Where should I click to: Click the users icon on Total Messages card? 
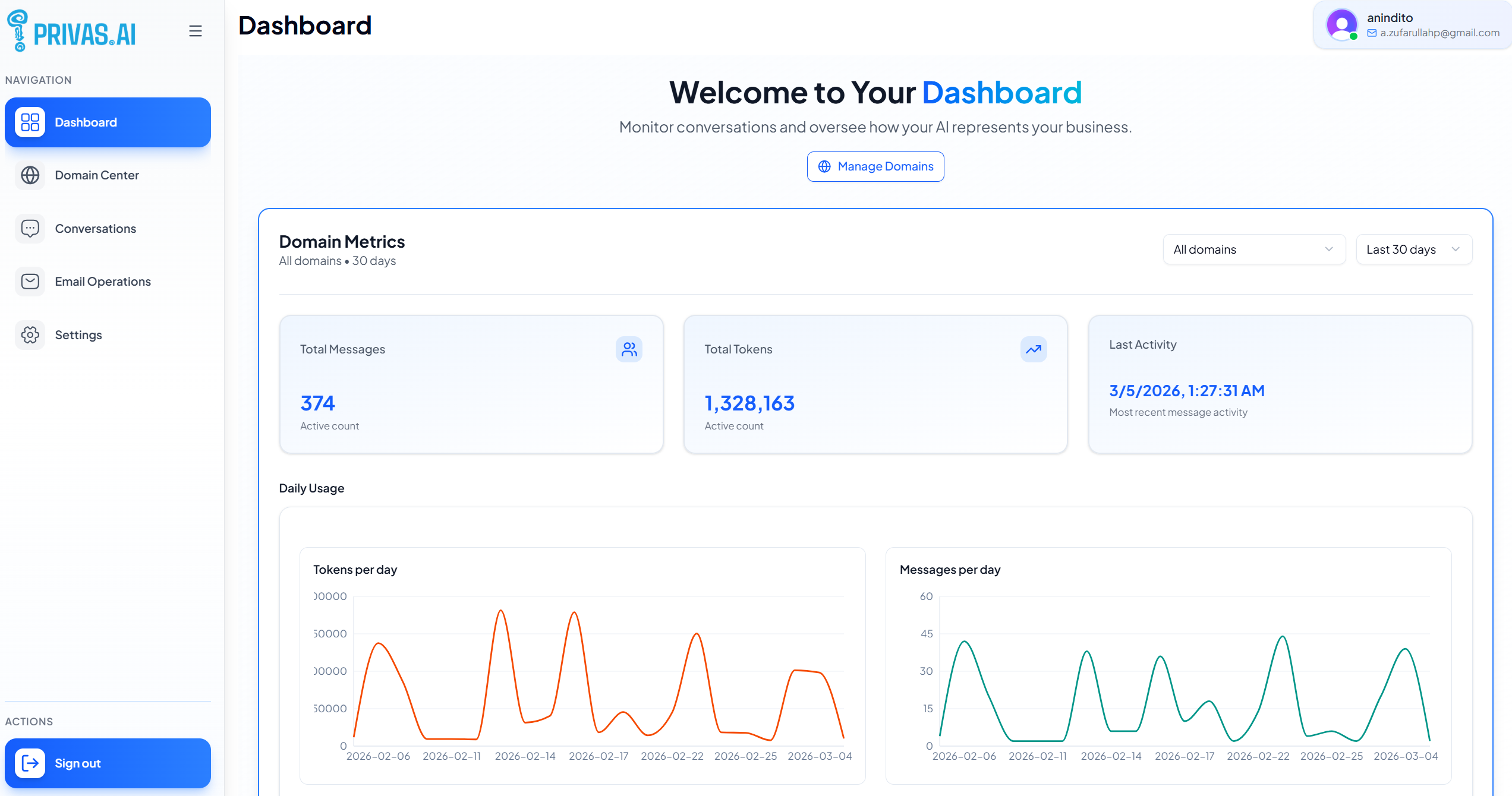(629, 349)
